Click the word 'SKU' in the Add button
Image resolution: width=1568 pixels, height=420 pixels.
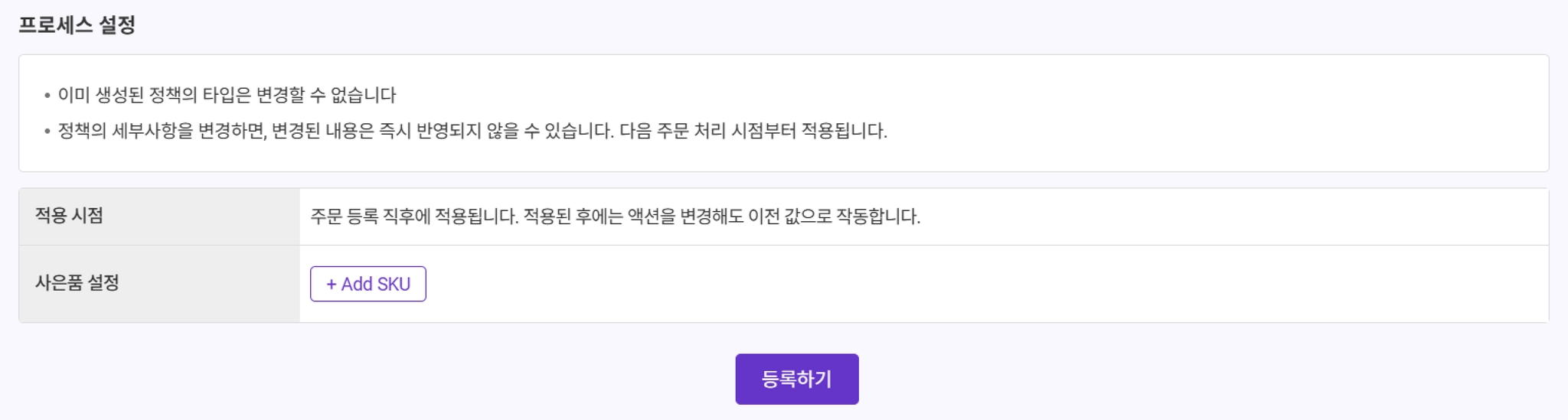click(393, 284)
